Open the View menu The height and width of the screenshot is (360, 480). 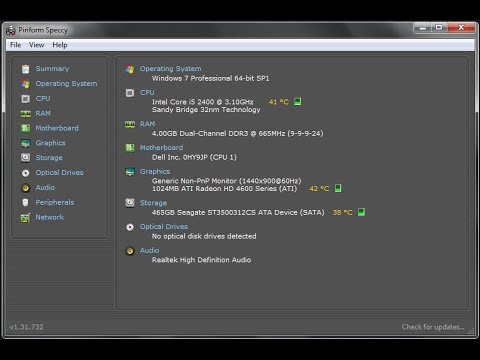37,45
